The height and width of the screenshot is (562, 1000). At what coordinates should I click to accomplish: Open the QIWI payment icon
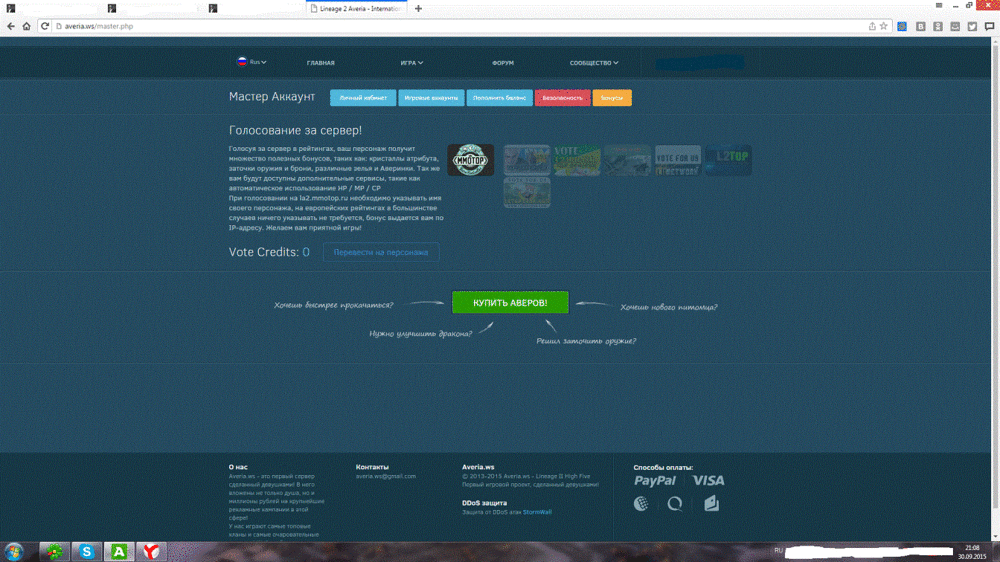click(x=675, y=504)
